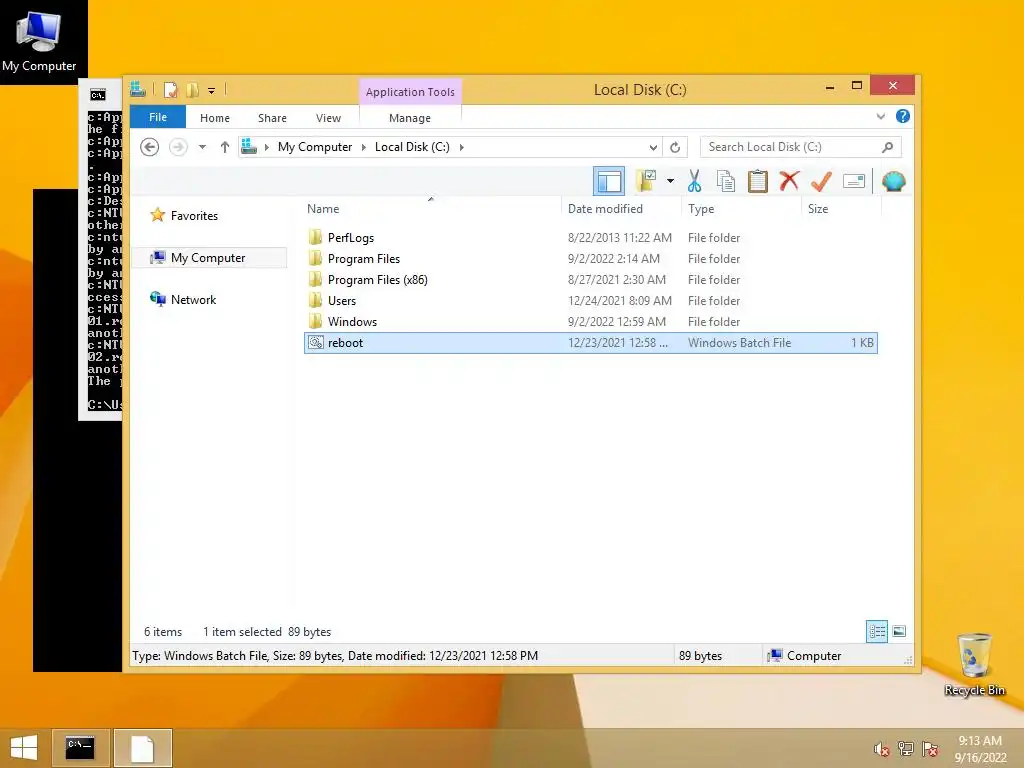Click the taskbar clock
This screenshot has width=1024, height=768.
click(x=980, y=749)
